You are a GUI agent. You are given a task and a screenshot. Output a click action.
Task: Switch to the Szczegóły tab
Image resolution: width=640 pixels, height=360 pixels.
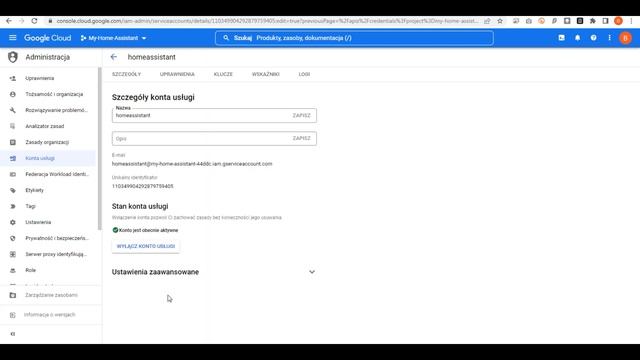pos(127,74)
